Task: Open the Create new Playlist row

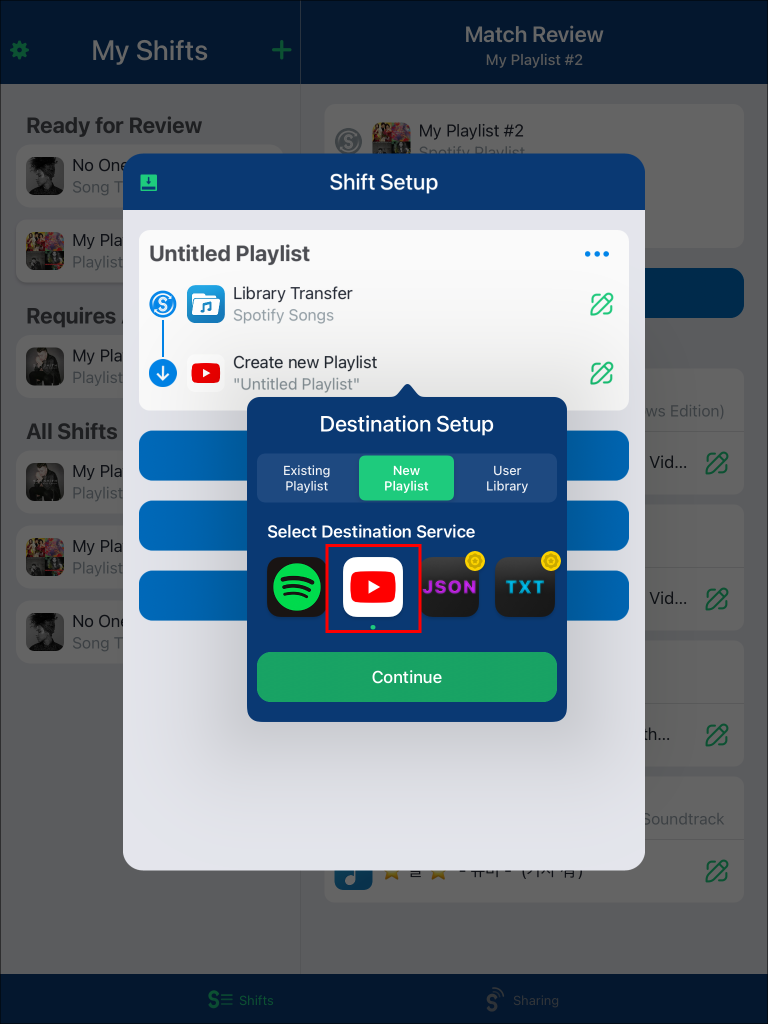Action: [x=305, y=373]
